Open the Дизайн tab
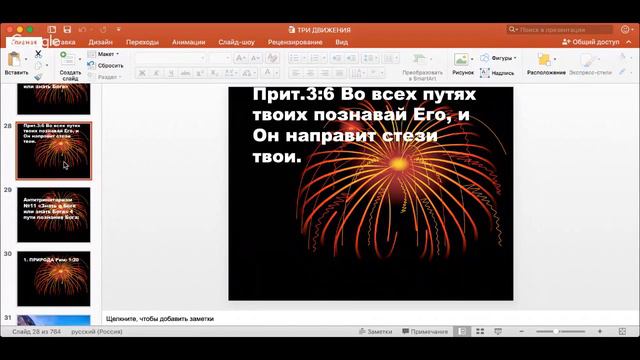 click(x=100, y=42)
